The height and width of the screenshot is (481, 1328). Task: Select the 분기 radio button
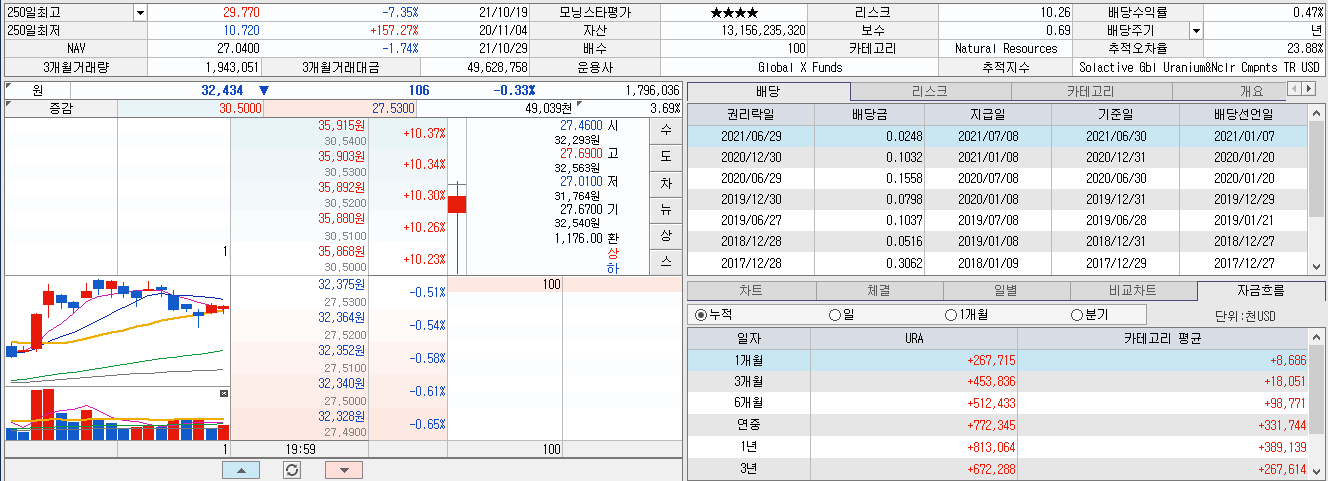pos(1077,315)
